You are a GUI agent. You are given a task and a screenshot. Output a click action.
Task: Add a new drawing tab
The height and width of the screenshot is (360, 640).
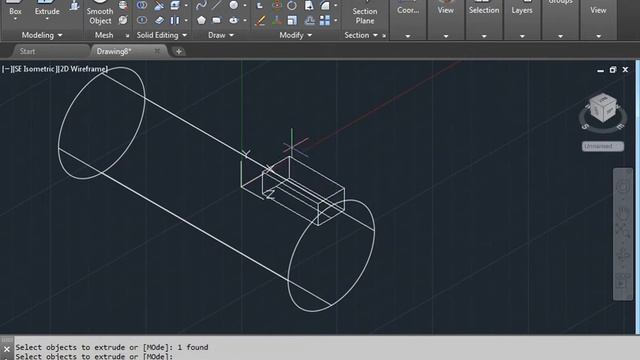pos(178,51)
